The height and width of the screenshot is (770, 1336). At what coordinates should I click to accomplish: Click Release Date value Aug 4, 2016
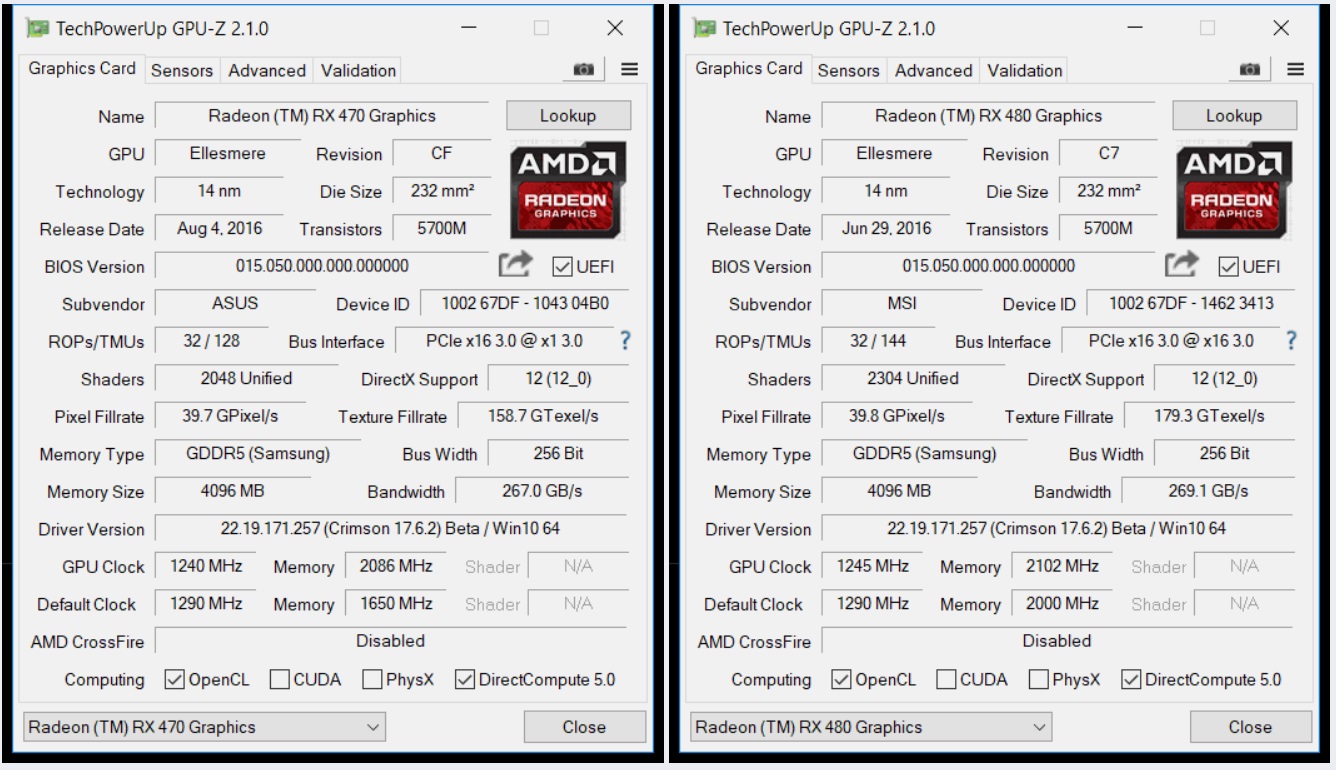click(219, 228)
